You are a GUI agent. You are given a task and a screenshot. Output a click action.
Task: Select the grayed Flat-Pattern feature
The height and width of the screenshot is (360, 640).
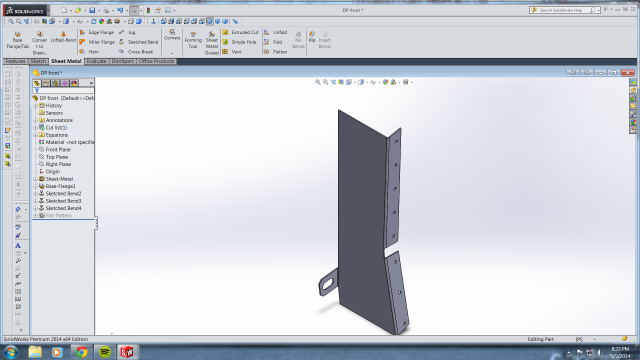tap(55, 216)
